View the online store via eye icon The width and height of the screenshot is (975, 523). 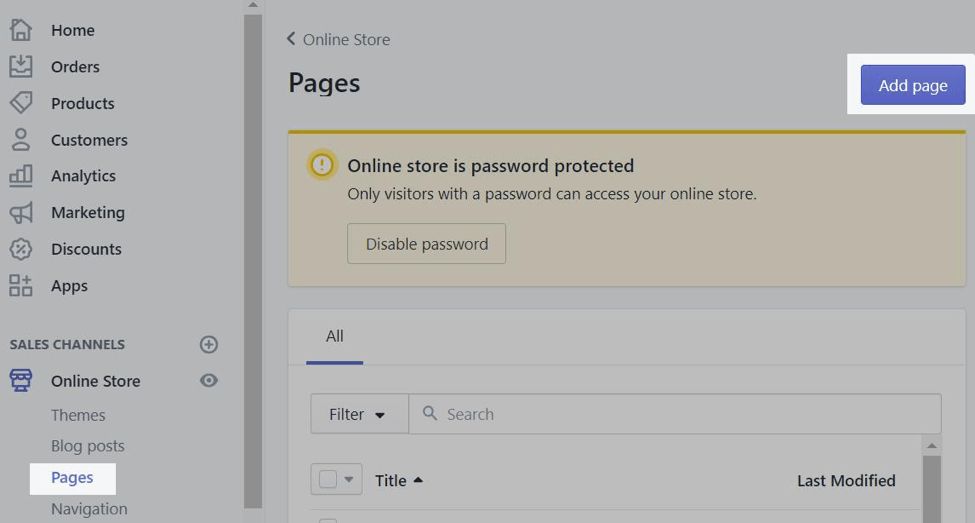tap(208, 380)
